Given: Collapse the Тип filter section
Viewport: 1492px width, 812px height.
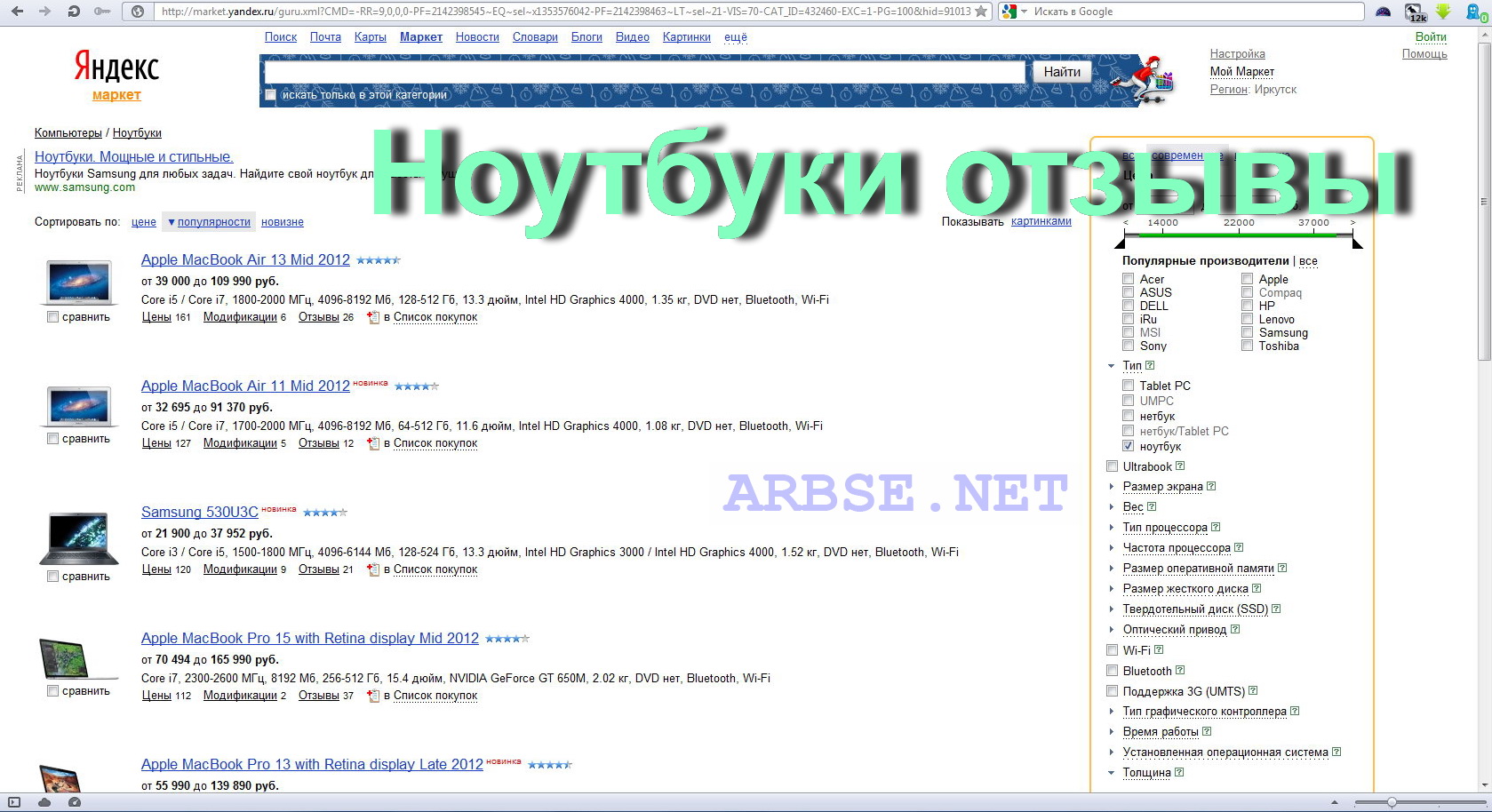Looking at the screenshot, I should pos(1112,366).
